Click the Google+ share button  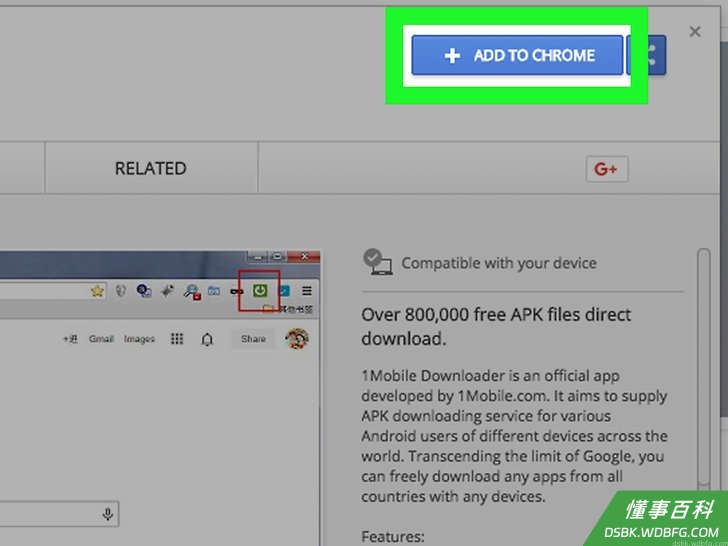coord(607,169)
